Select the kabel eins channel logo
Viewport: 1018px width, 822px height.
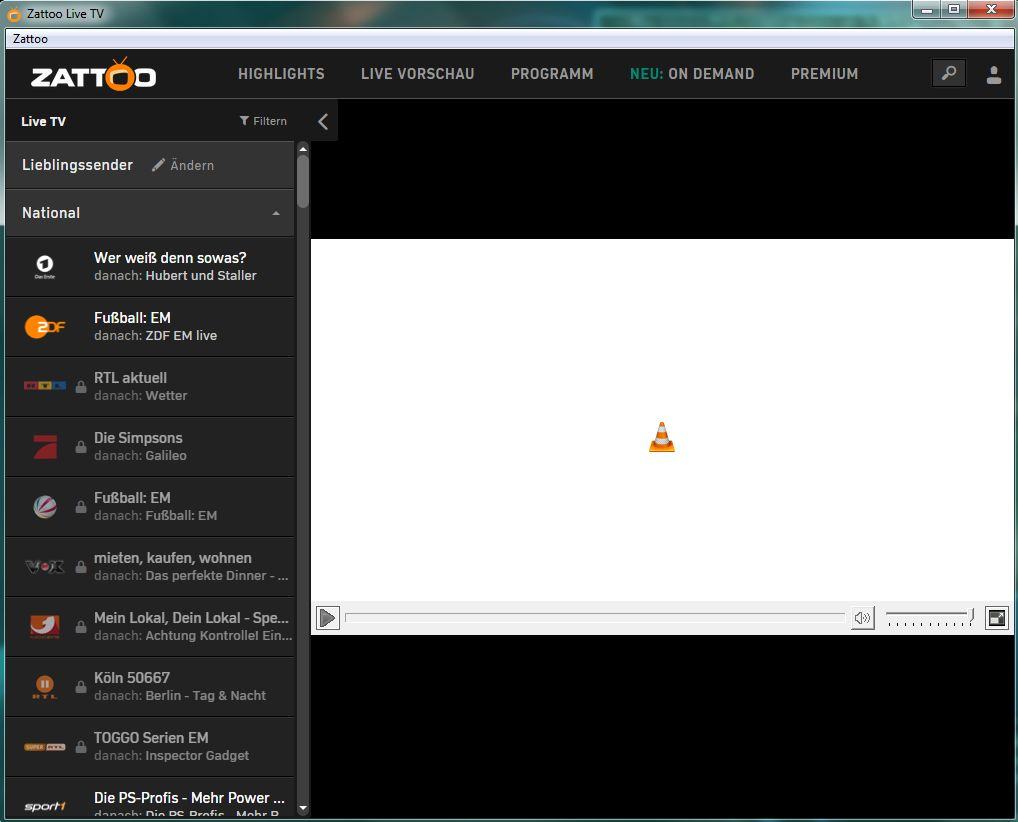click(45, 627)
